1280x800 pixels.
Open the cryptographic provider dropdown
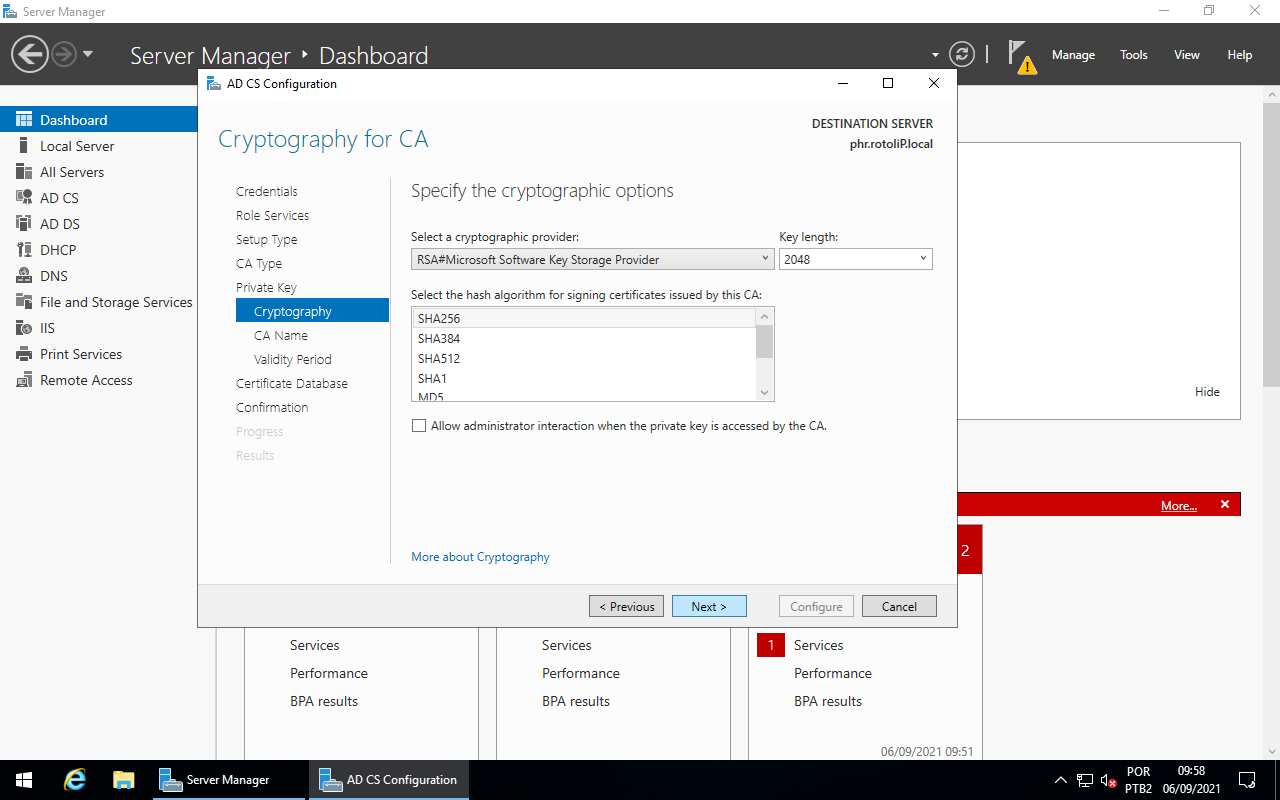click(x=765, y=258)
